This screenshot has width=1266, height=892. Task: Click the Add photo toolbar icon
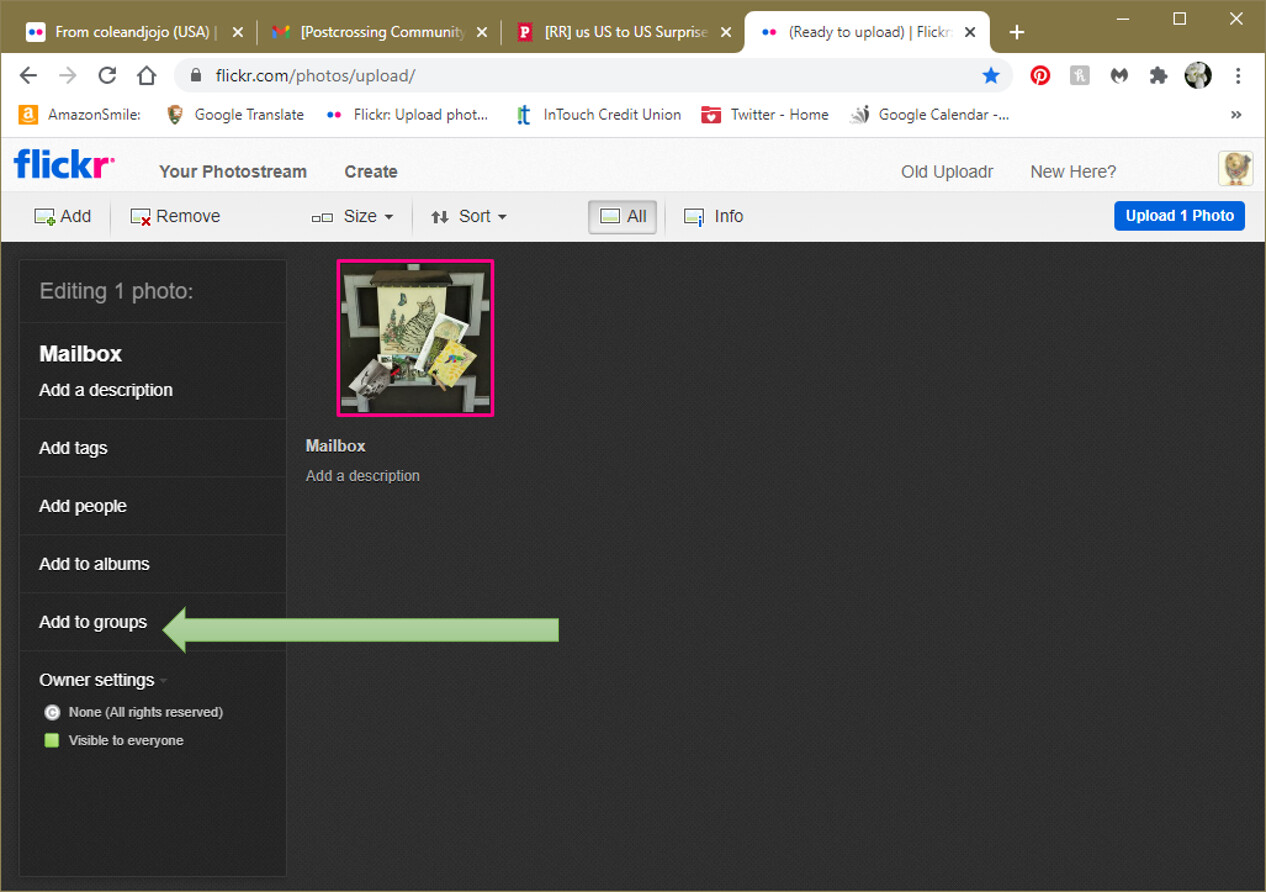pos(45,217)
